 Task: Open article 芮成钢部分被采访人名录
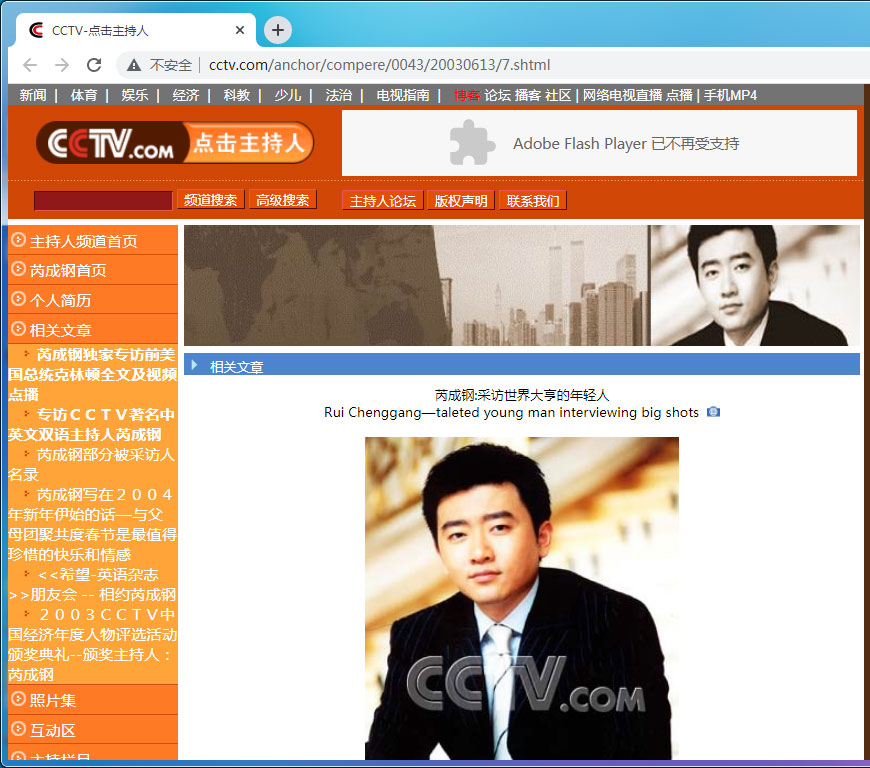point(92,464)
